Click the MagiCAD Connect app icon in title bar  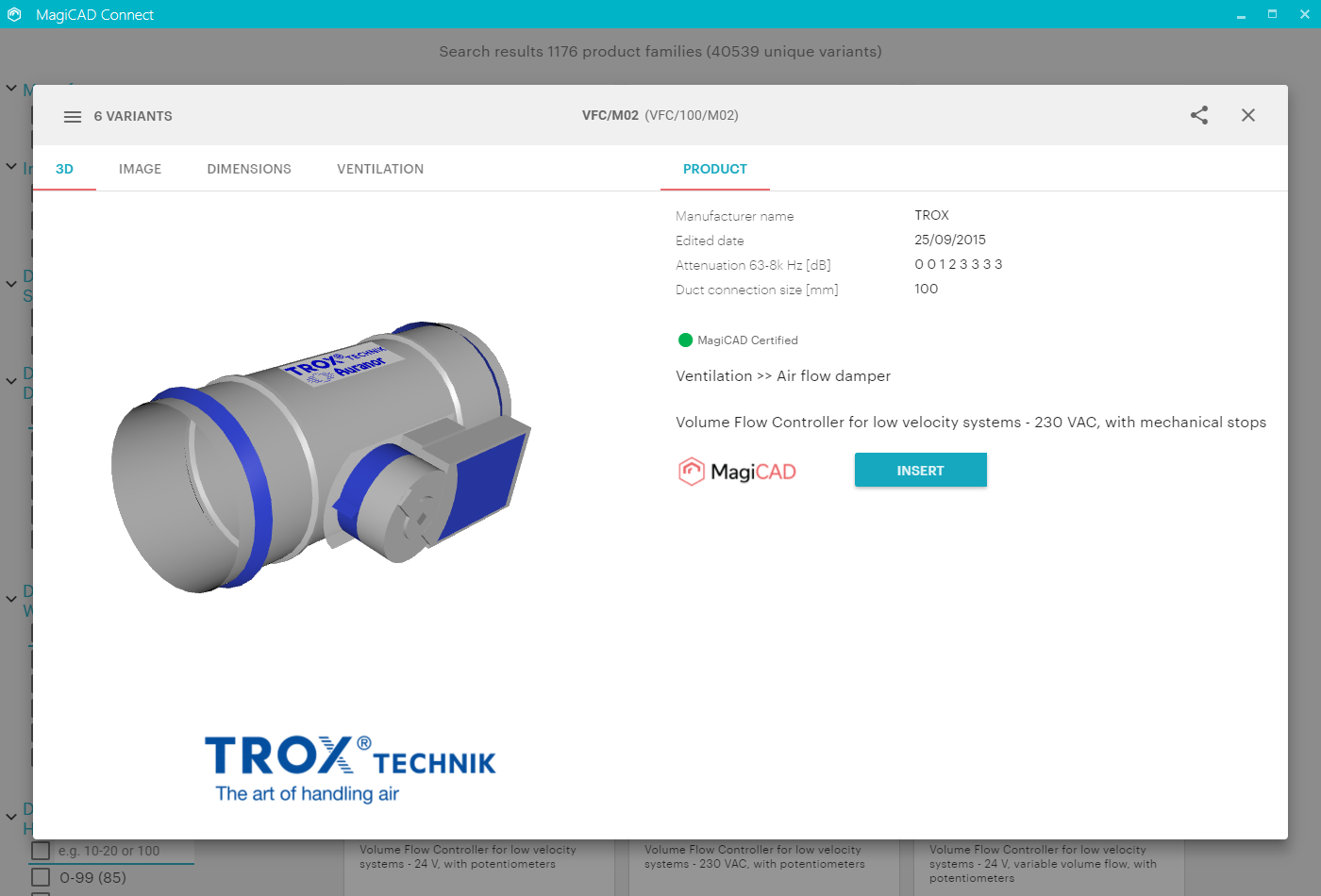pos(14,14)
